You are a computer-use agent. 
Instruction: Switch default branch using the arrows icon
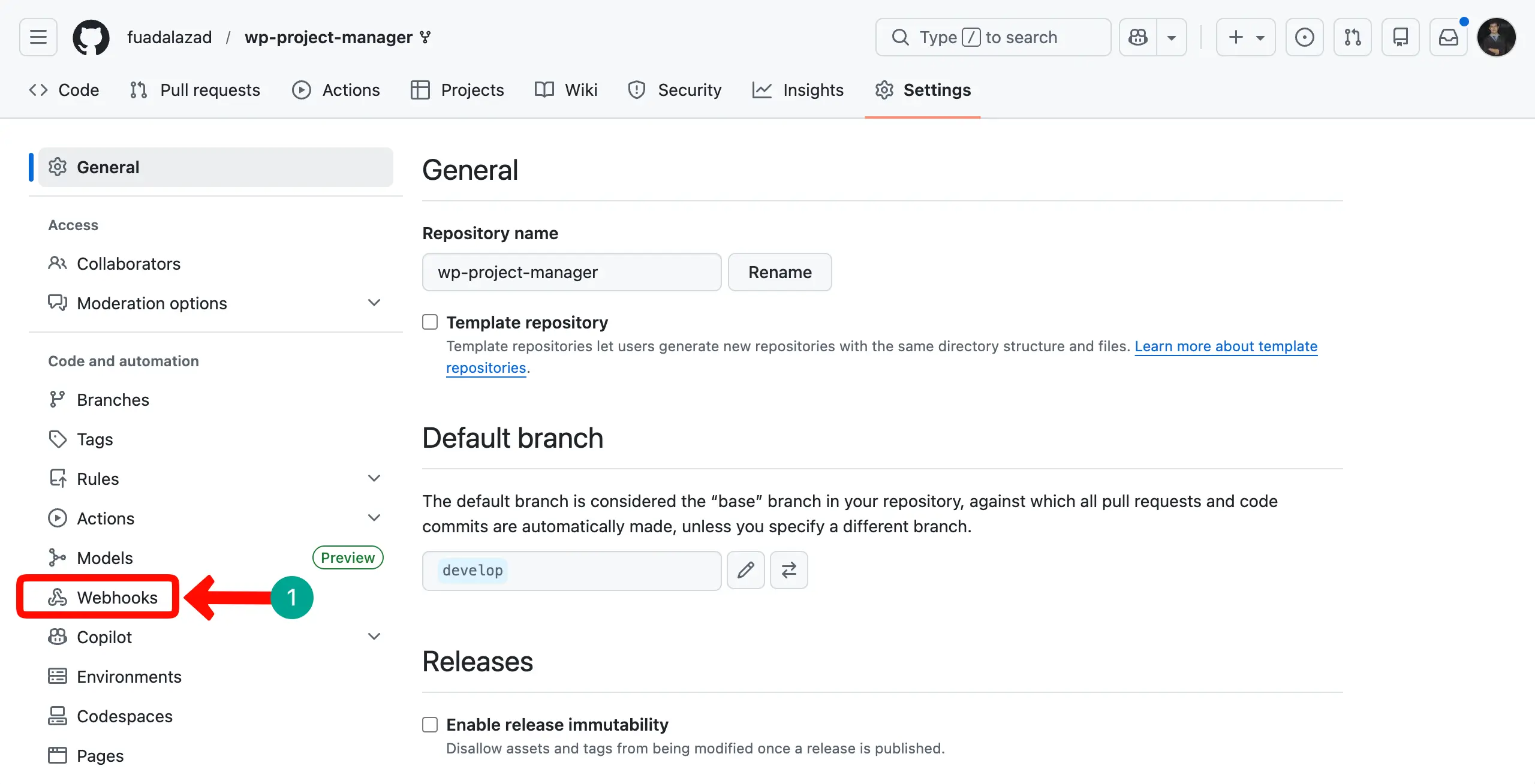click(788, 570)
